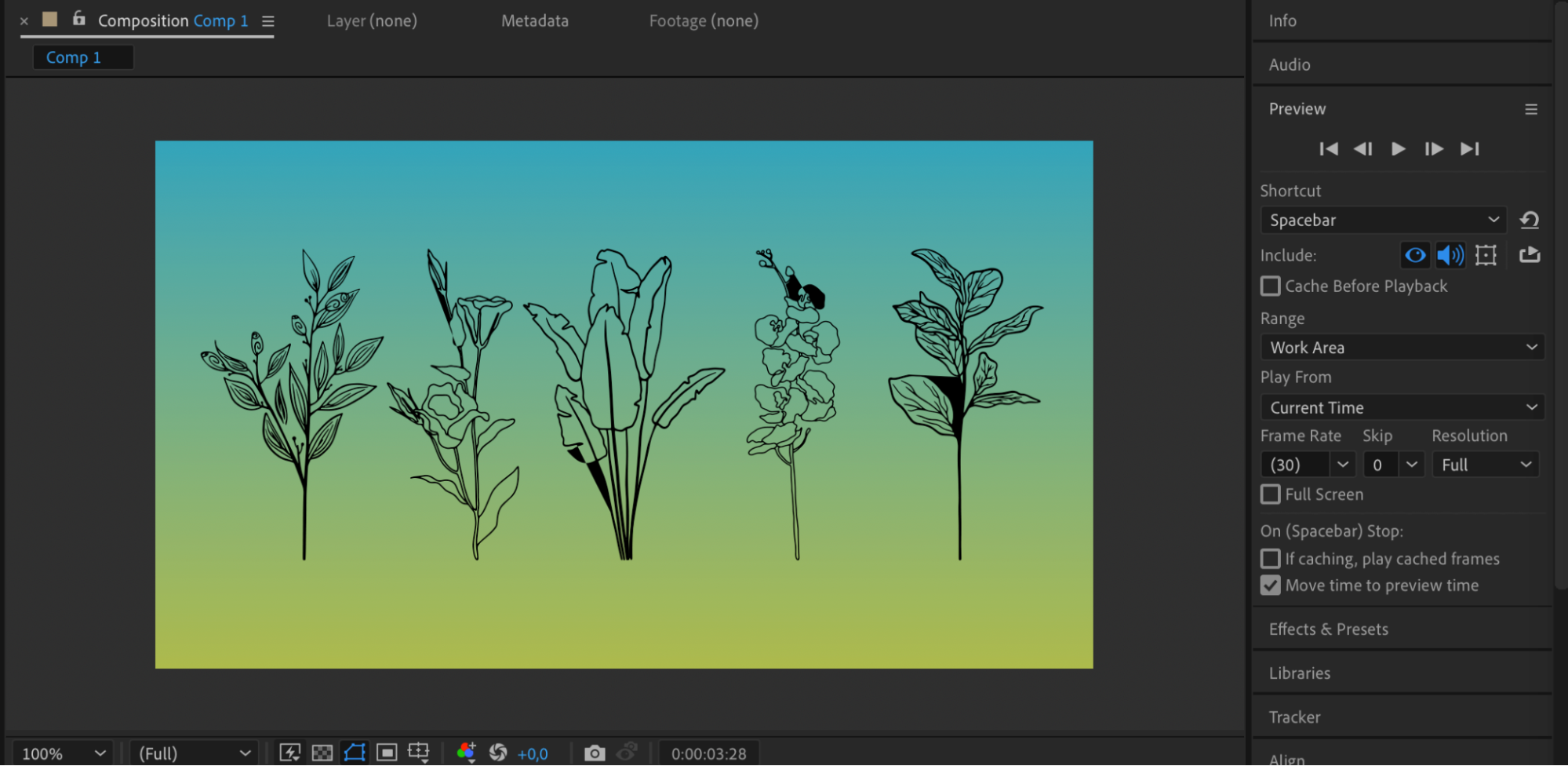This screenshot has width=1568, height=766.
Task: Open the viewer resolution (Full) dropdown
Action: 195,753
